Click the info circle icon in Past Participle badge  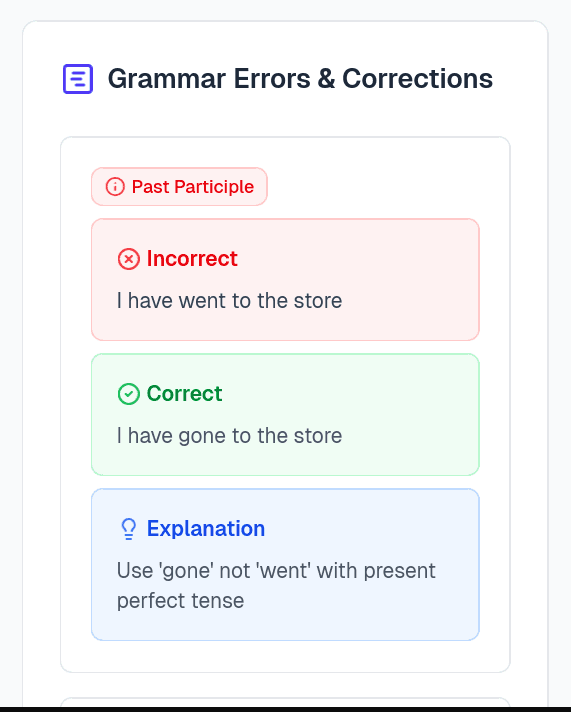tap(115, 187)
